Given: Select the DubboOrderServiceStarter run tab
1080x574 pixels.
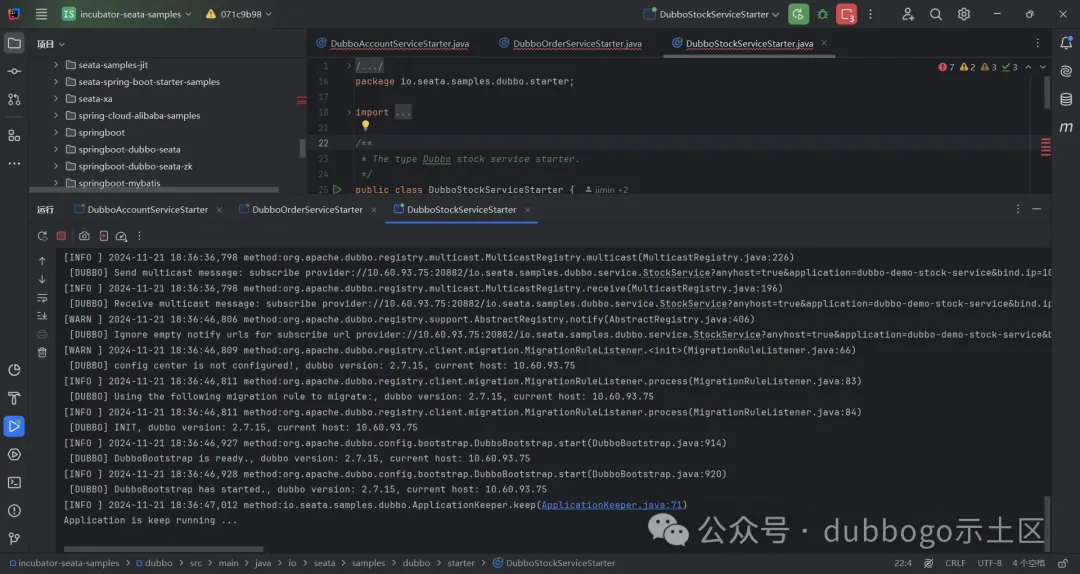Looking at the screenshot, I should tap(307, 210).
